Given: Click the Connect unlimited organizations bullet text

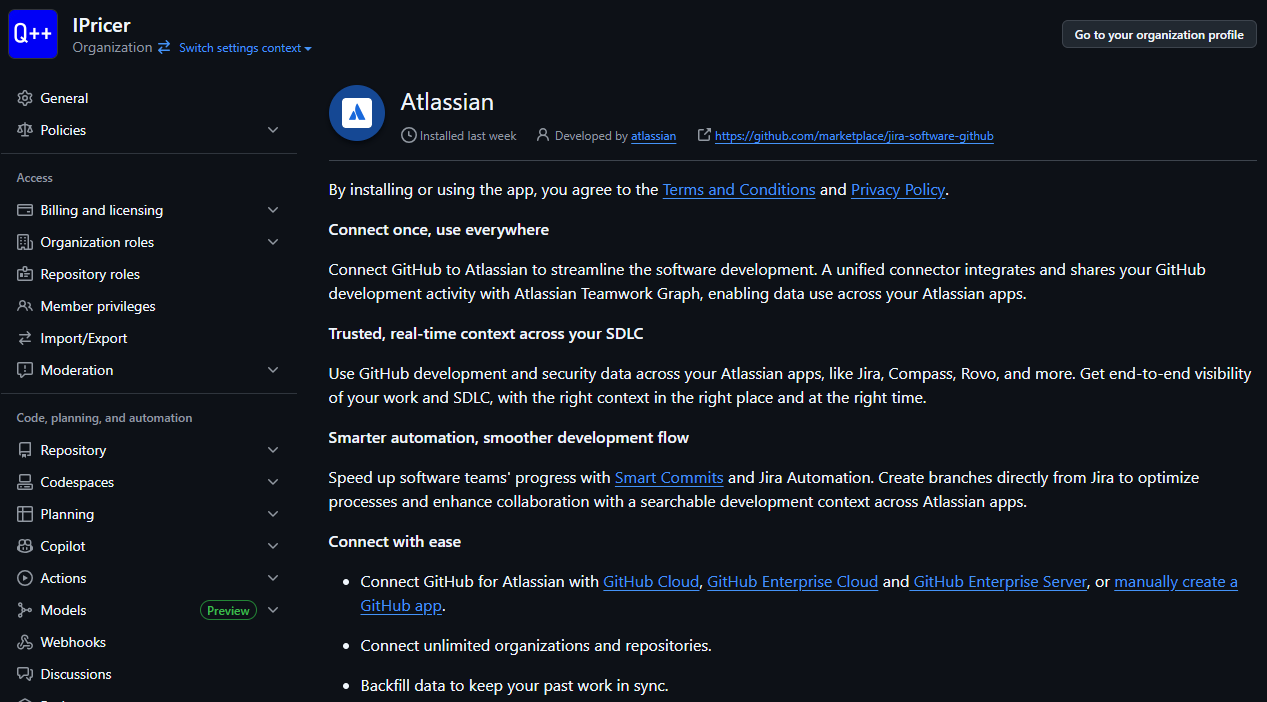Looking at the screenshot, I should 536,646.
